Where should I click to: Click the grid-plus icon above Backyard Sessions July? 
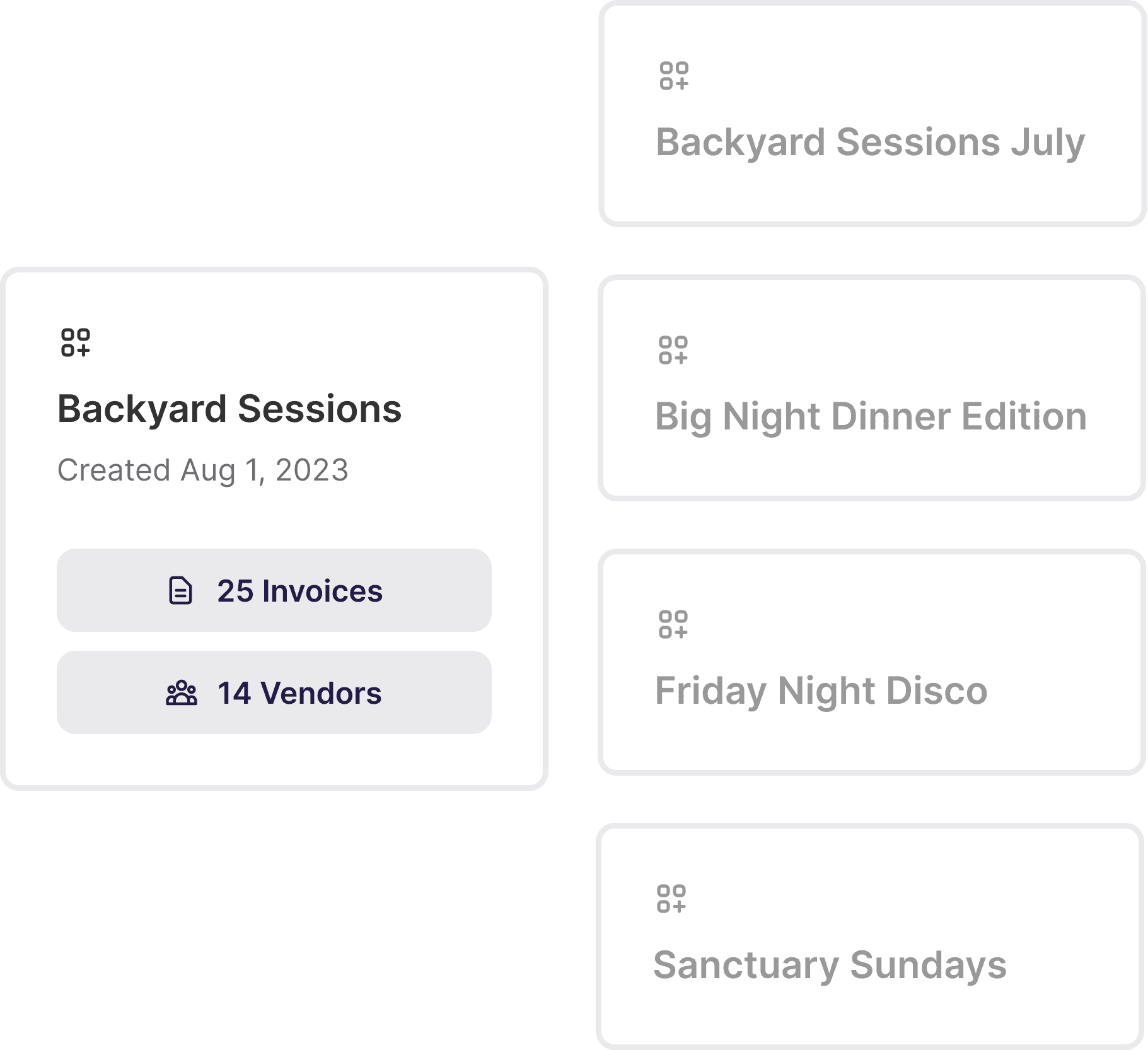pyautogui.click(x=674, y=76)
